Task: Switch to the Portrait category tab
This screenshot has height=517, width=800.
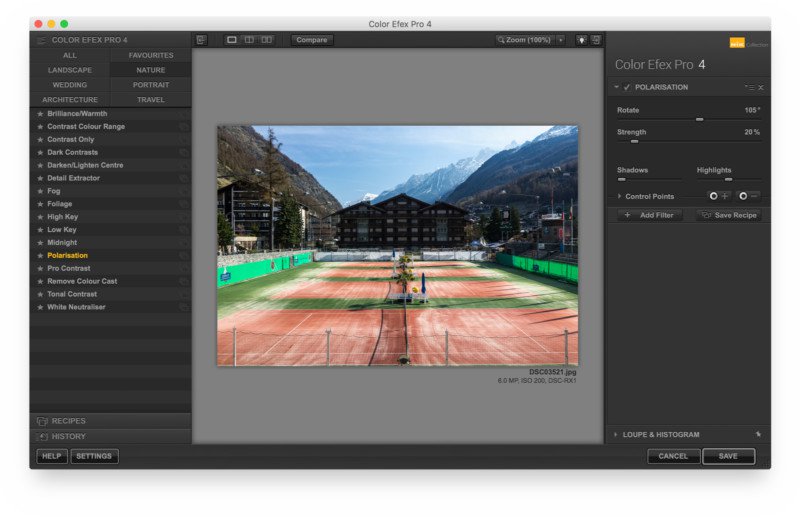Action: pos(151,85)
